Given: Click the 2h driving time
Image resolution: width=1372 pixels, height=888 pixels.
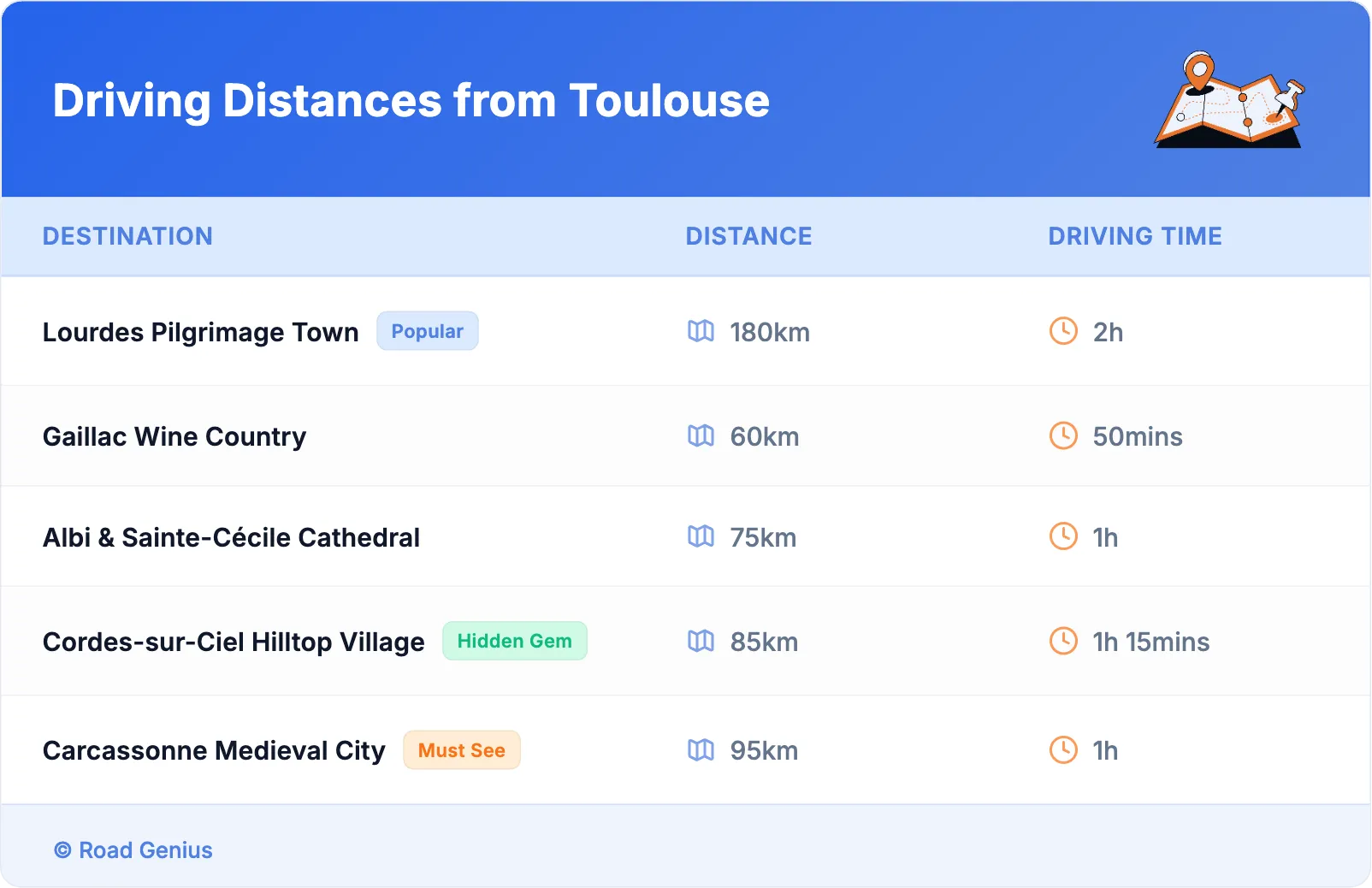Looking at the screenshot, I should point(1108,332).
